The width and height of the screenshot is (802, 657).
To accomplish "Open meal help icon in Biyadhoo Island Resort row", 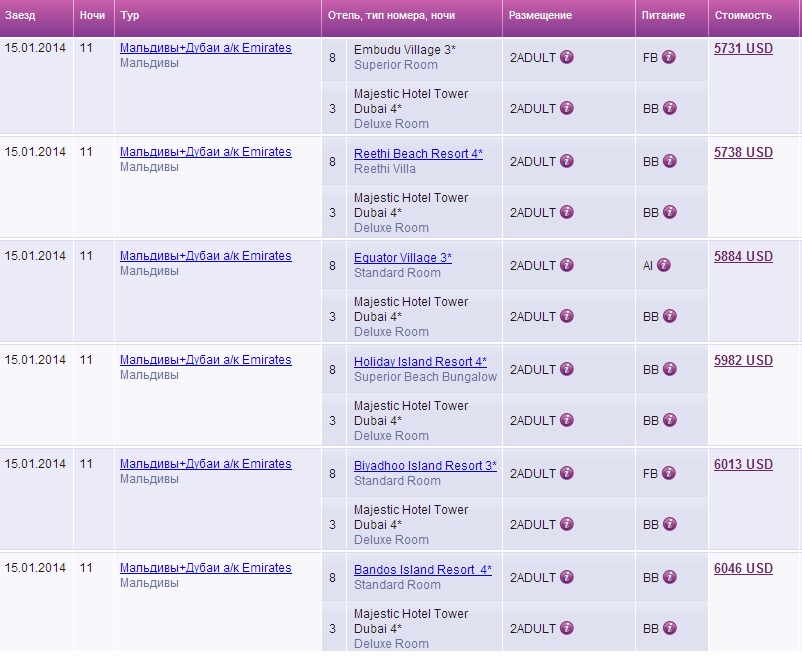I will [x=669, y=473].
